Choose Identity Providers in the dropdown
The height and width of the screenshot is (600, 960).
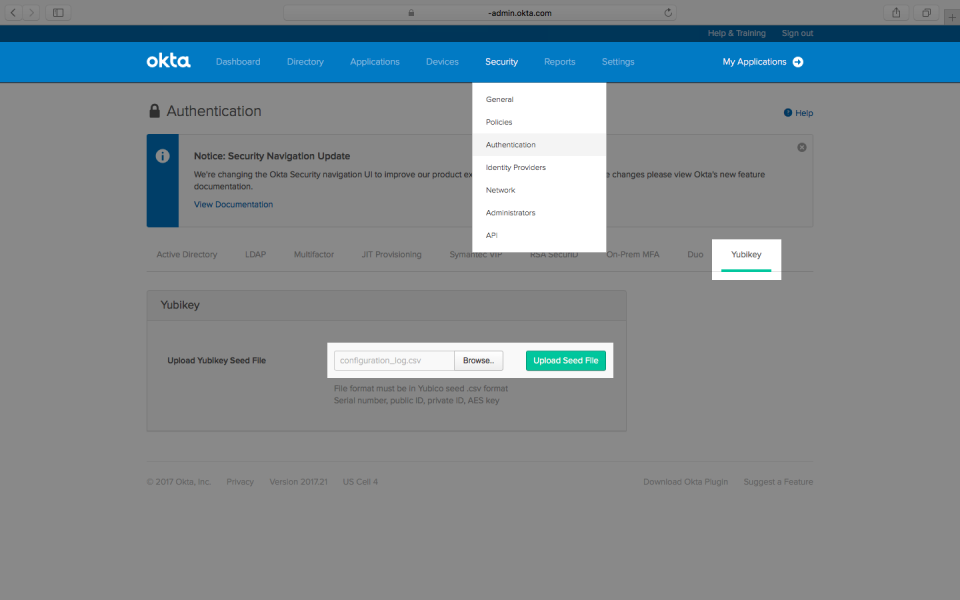[515, 167]
